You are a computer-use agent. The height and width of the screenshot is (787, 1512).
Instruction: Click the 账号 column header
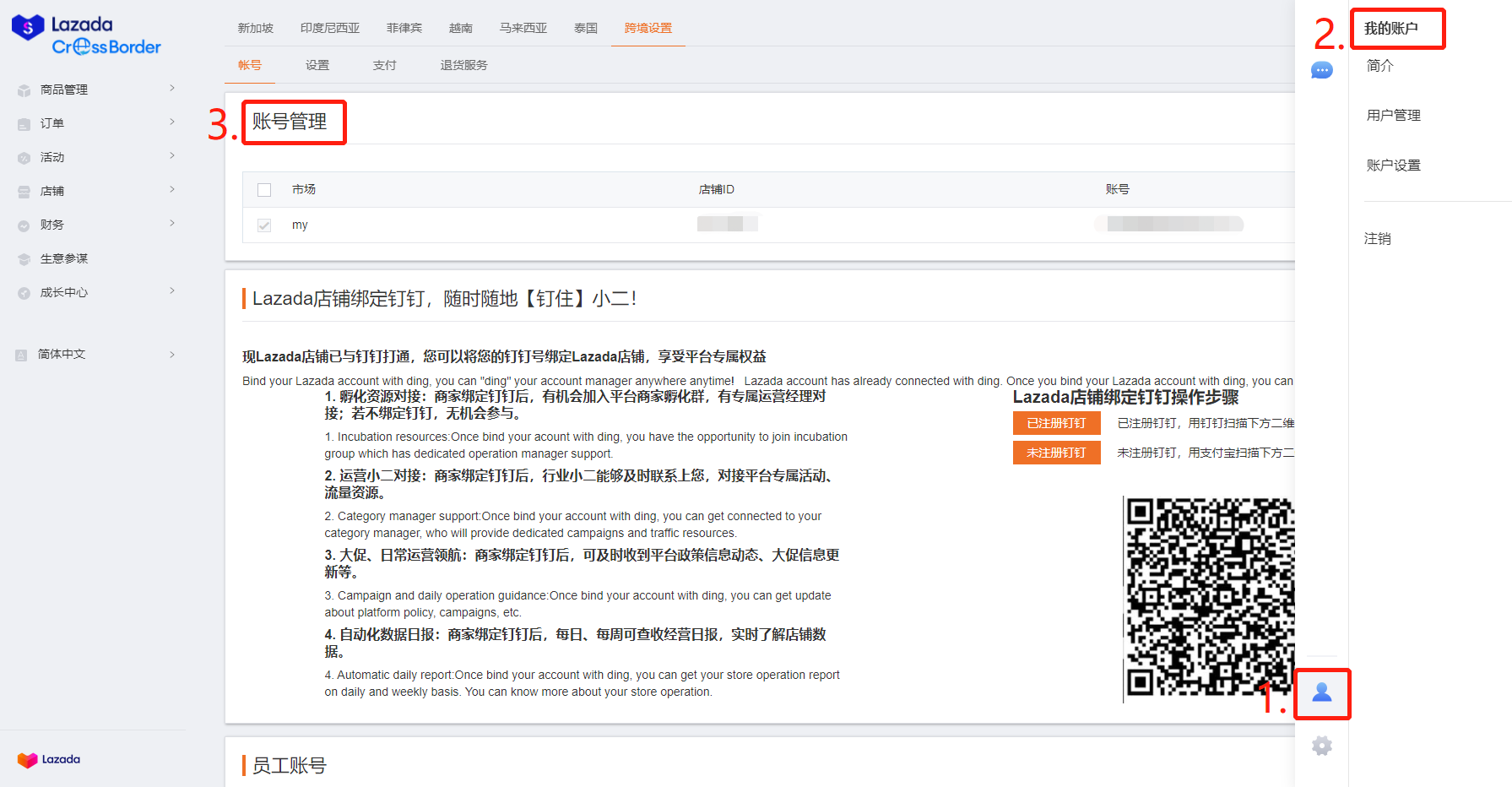pos(1118,189)
